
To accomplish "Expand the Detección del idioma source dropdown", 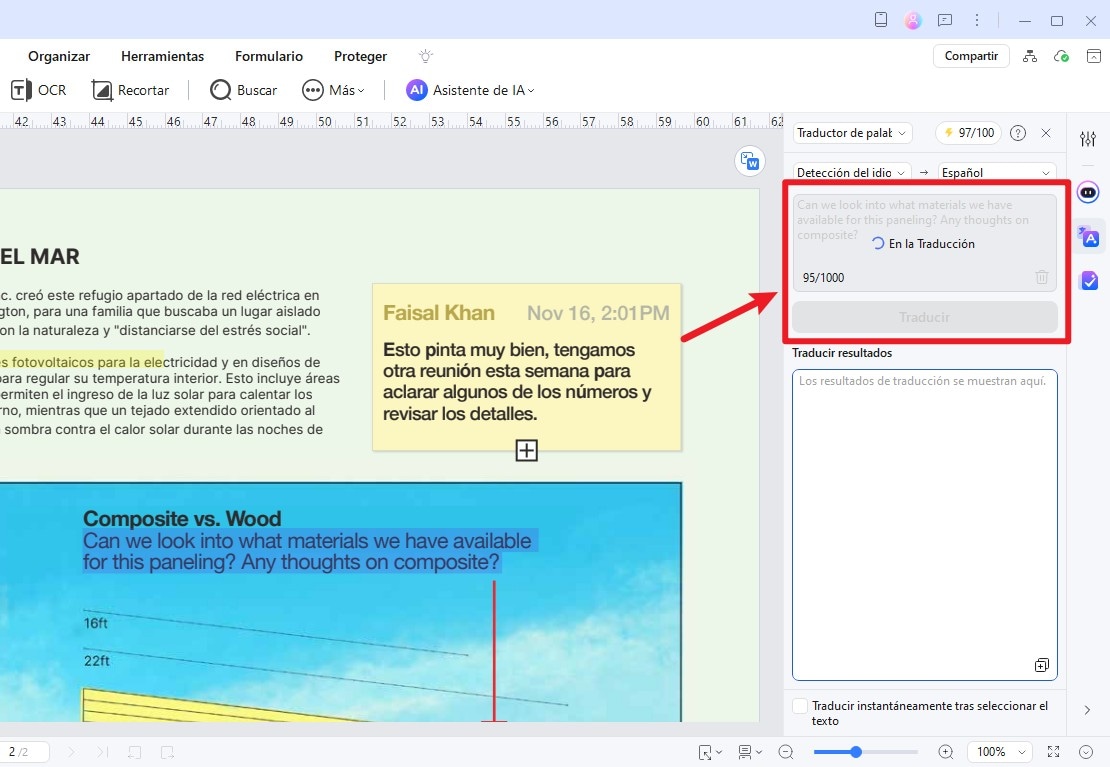I will 851,172.
